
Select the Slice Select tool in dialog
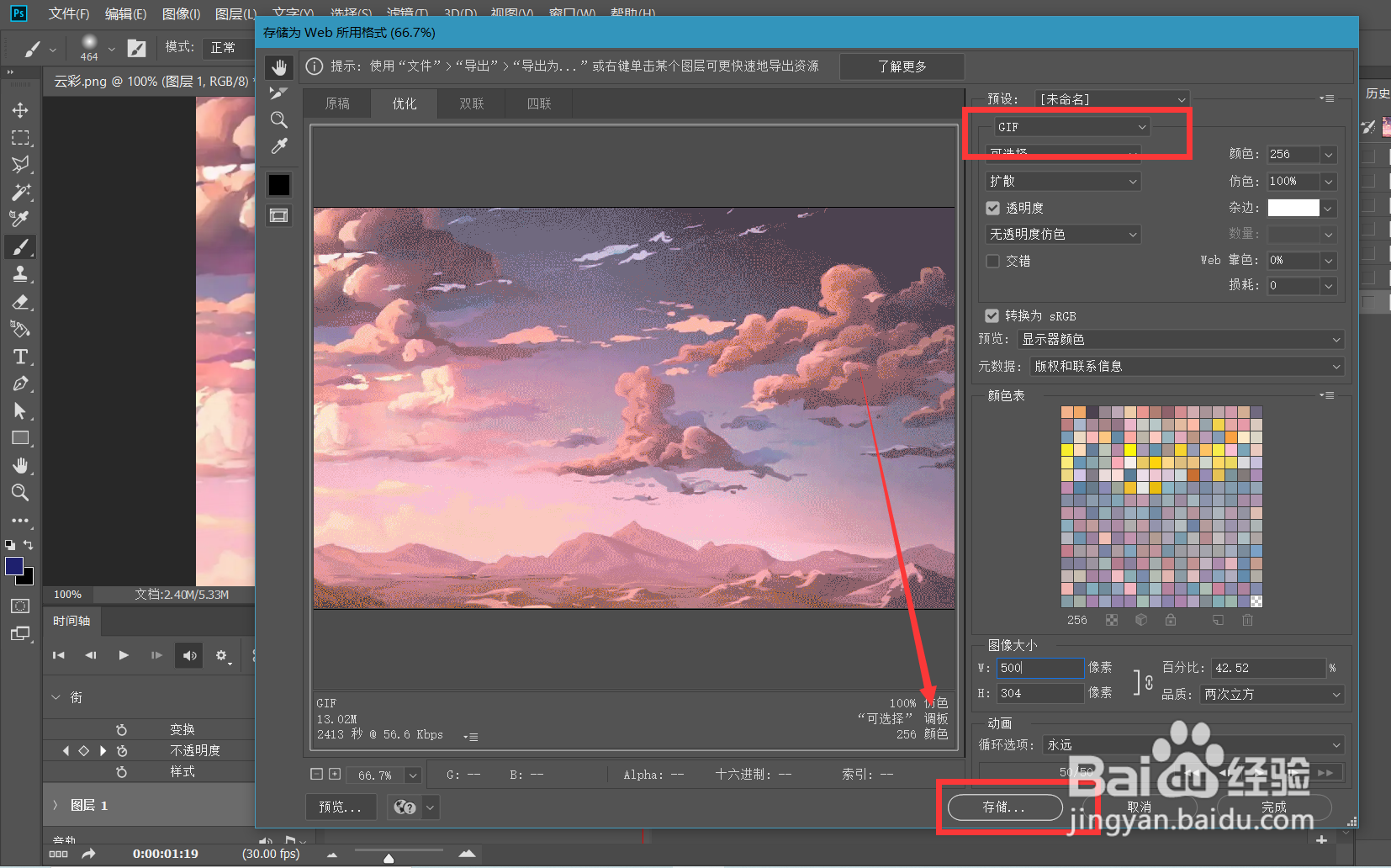[278, 93]
